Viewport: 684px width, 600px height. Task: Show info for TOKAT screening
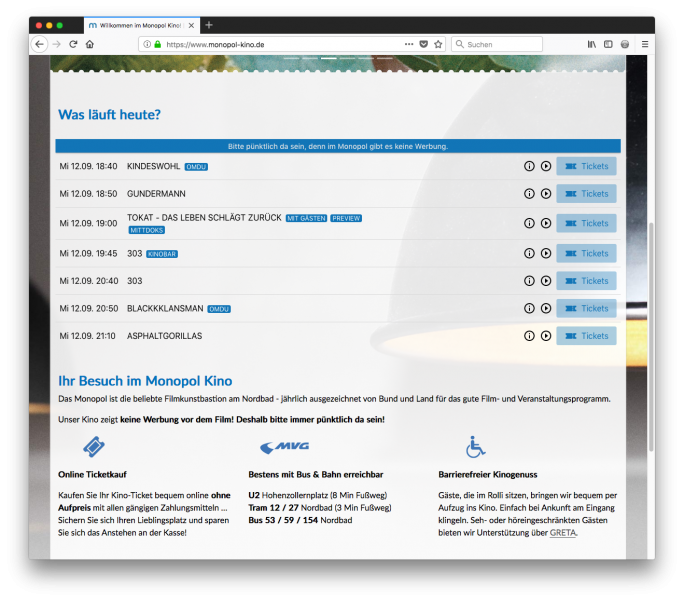coord(529,223)
